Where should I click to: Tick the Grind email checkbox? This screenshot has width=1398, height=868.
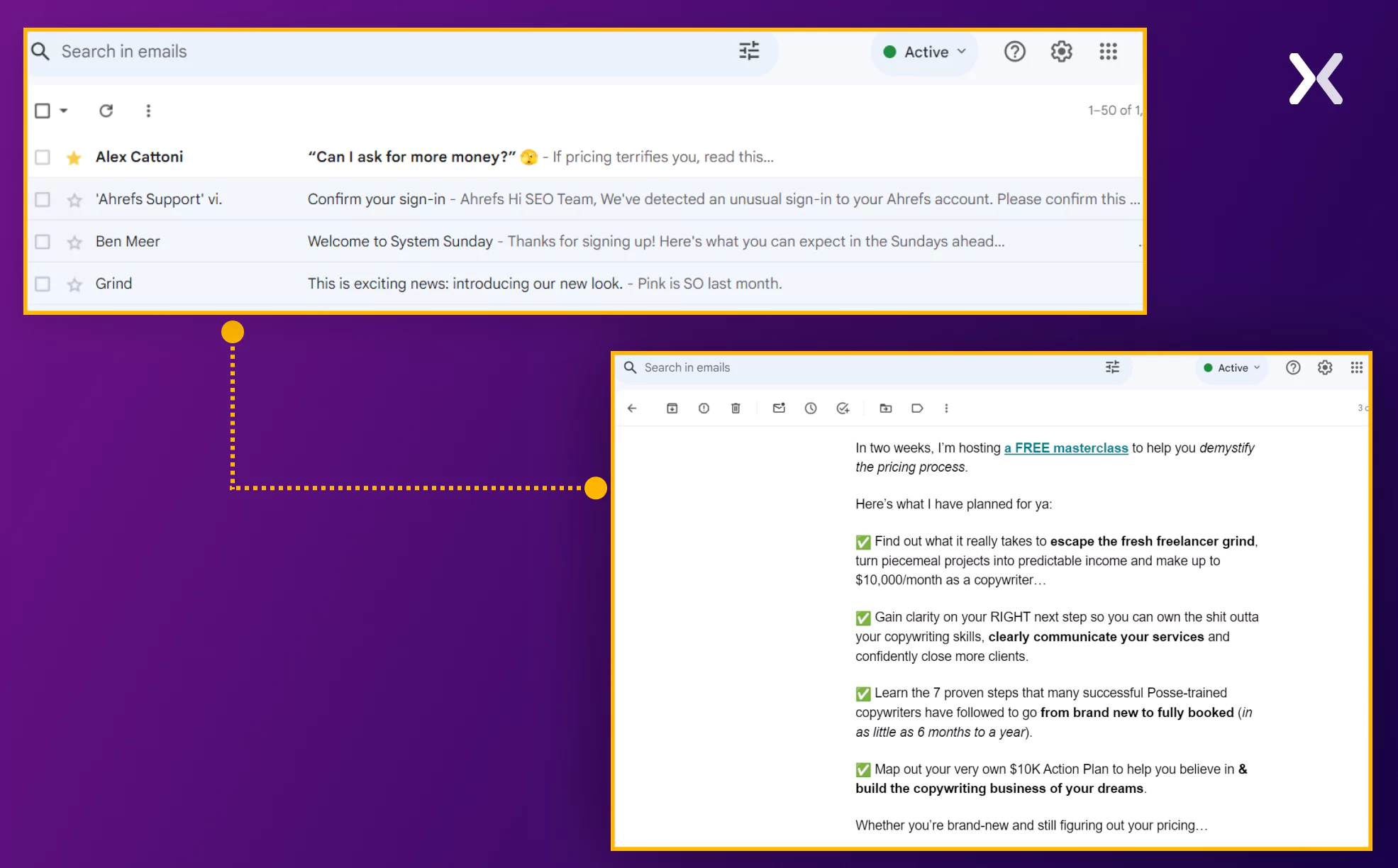point(43,284)
